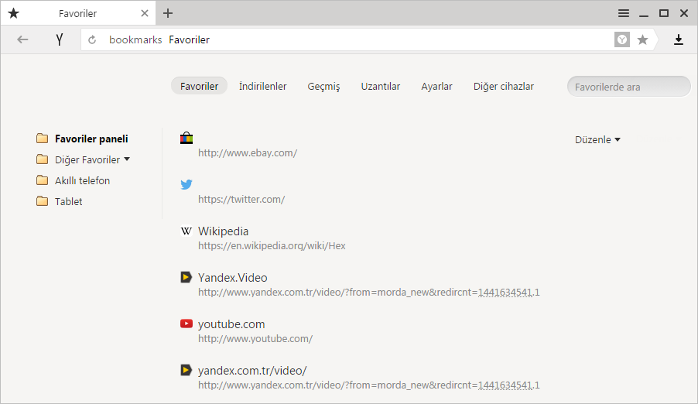
Task: Open the Wikipedia bookmark title
Action: tap(223, 231)
